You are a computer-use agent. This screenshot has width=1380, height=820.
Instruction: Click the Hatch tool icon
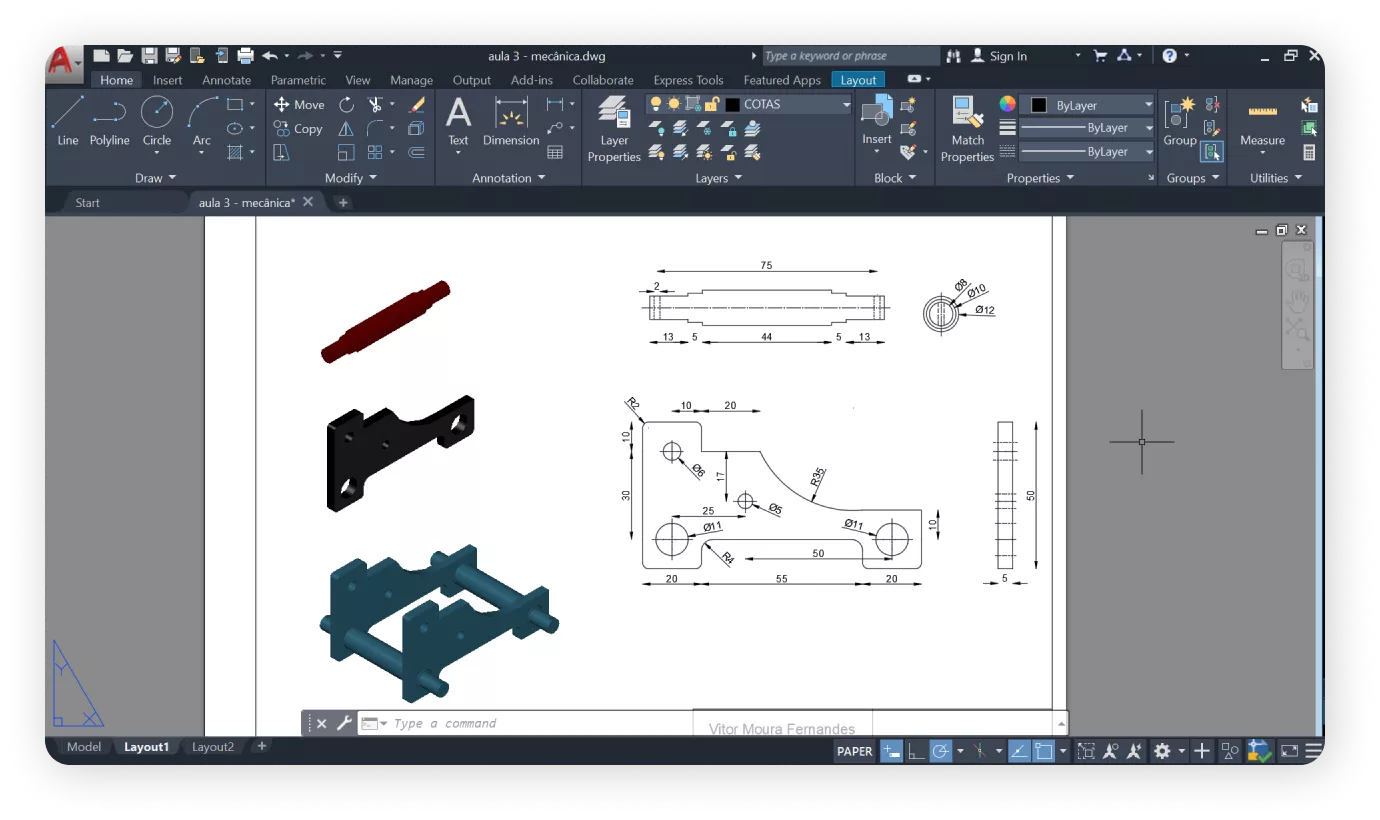[235, 152]
